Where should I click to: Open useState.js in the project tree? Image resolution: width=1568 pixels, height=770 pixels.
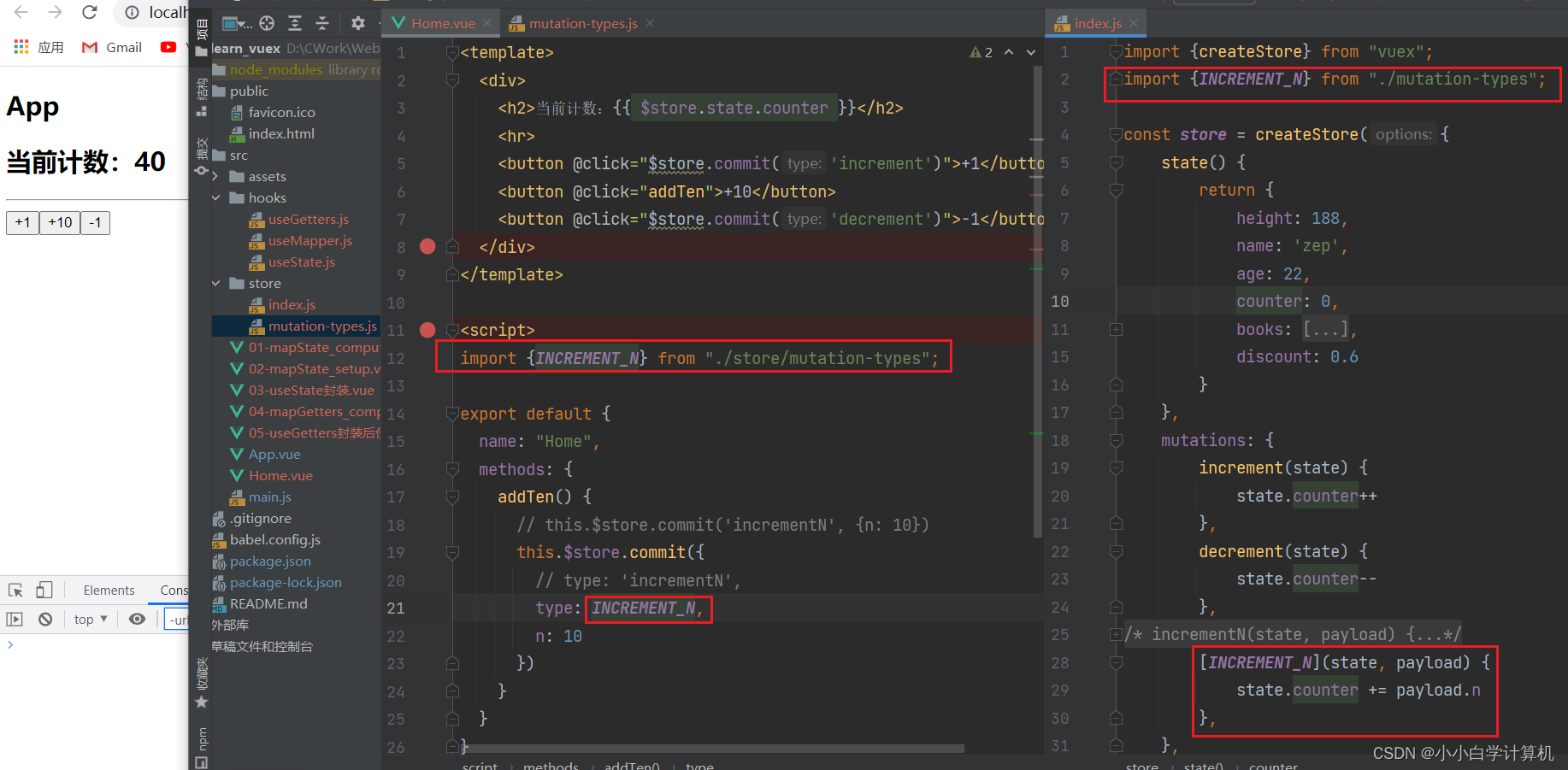(x=292, y=262)
